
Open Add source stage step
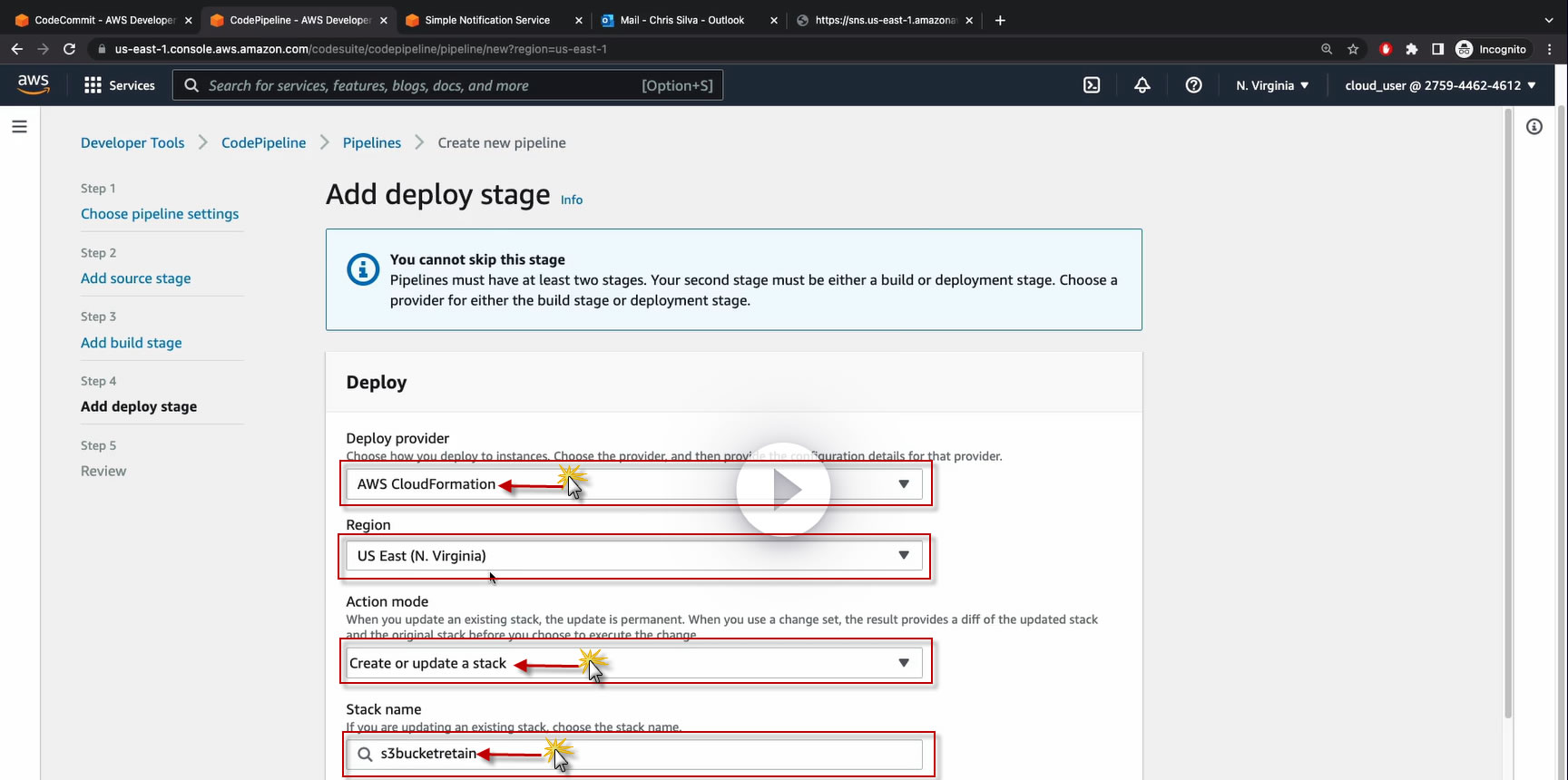[x=136, y=278]
